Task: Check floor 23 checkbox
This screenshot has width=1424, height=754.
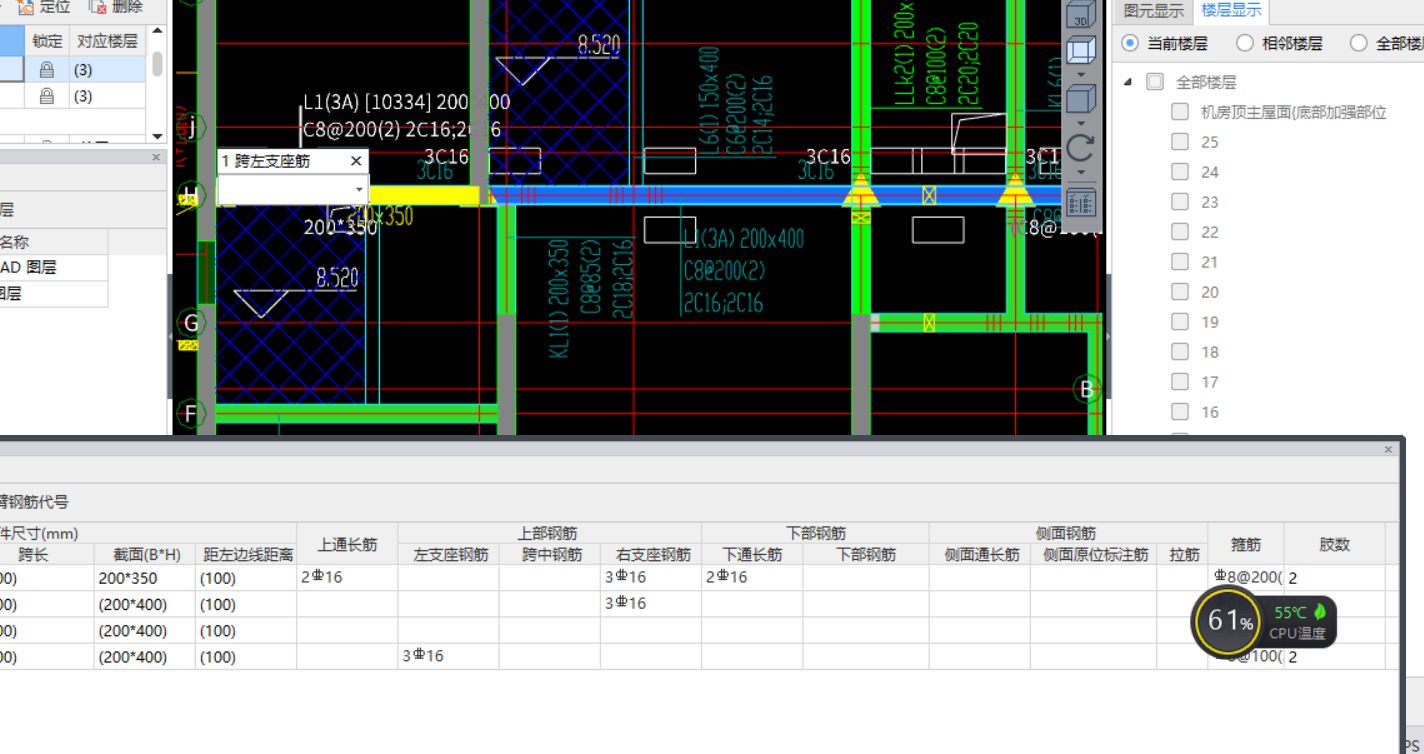Action: pos(1180,202)
